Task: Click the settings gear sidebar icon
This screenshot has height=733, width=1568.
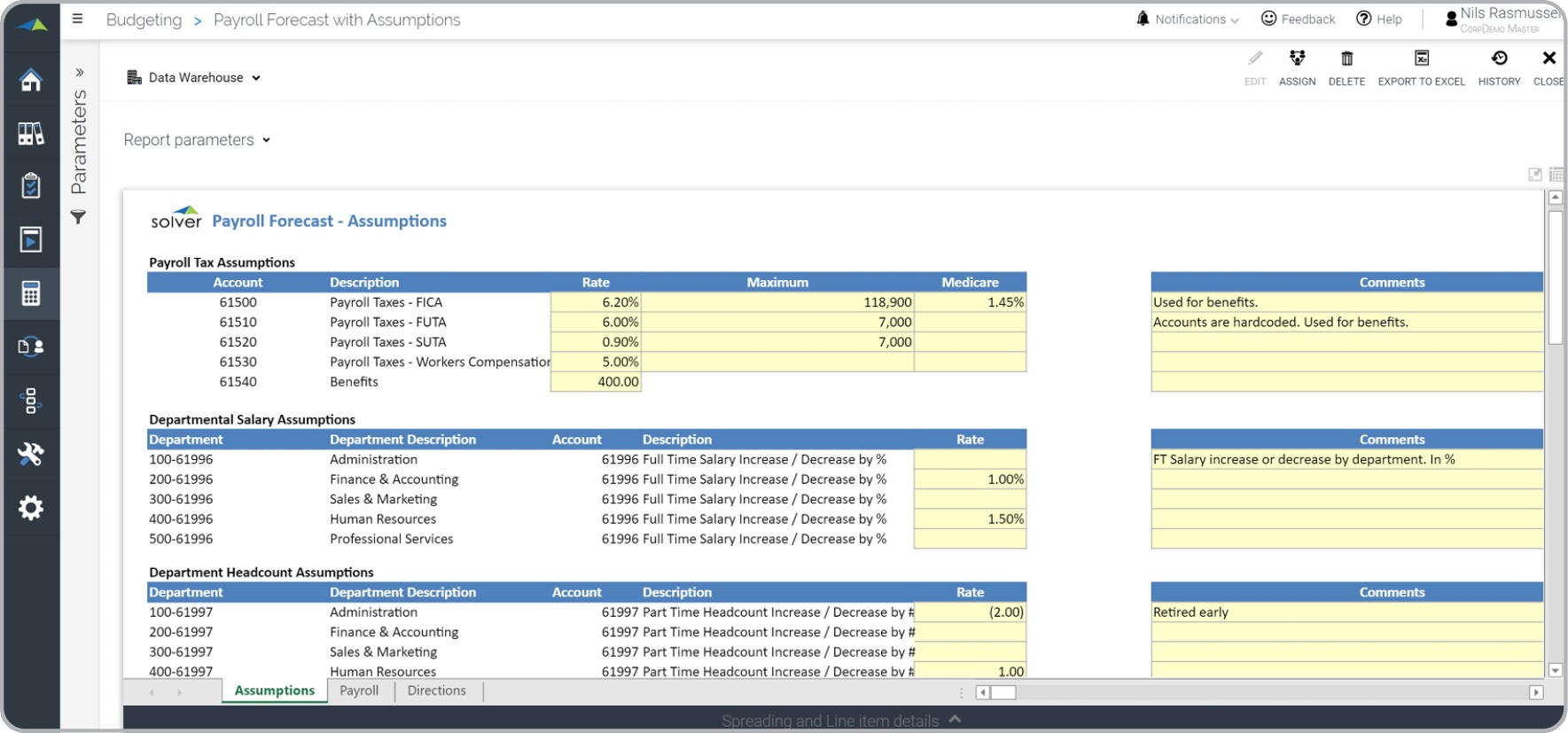Action: [x=31, y=508]
